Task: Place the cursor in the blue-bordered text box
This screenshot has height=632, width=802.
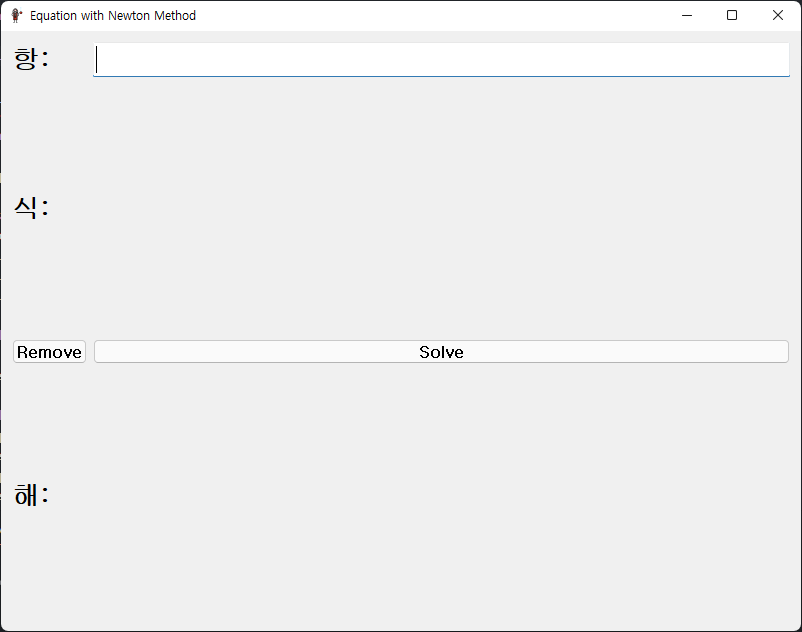Action: (440, 59)
